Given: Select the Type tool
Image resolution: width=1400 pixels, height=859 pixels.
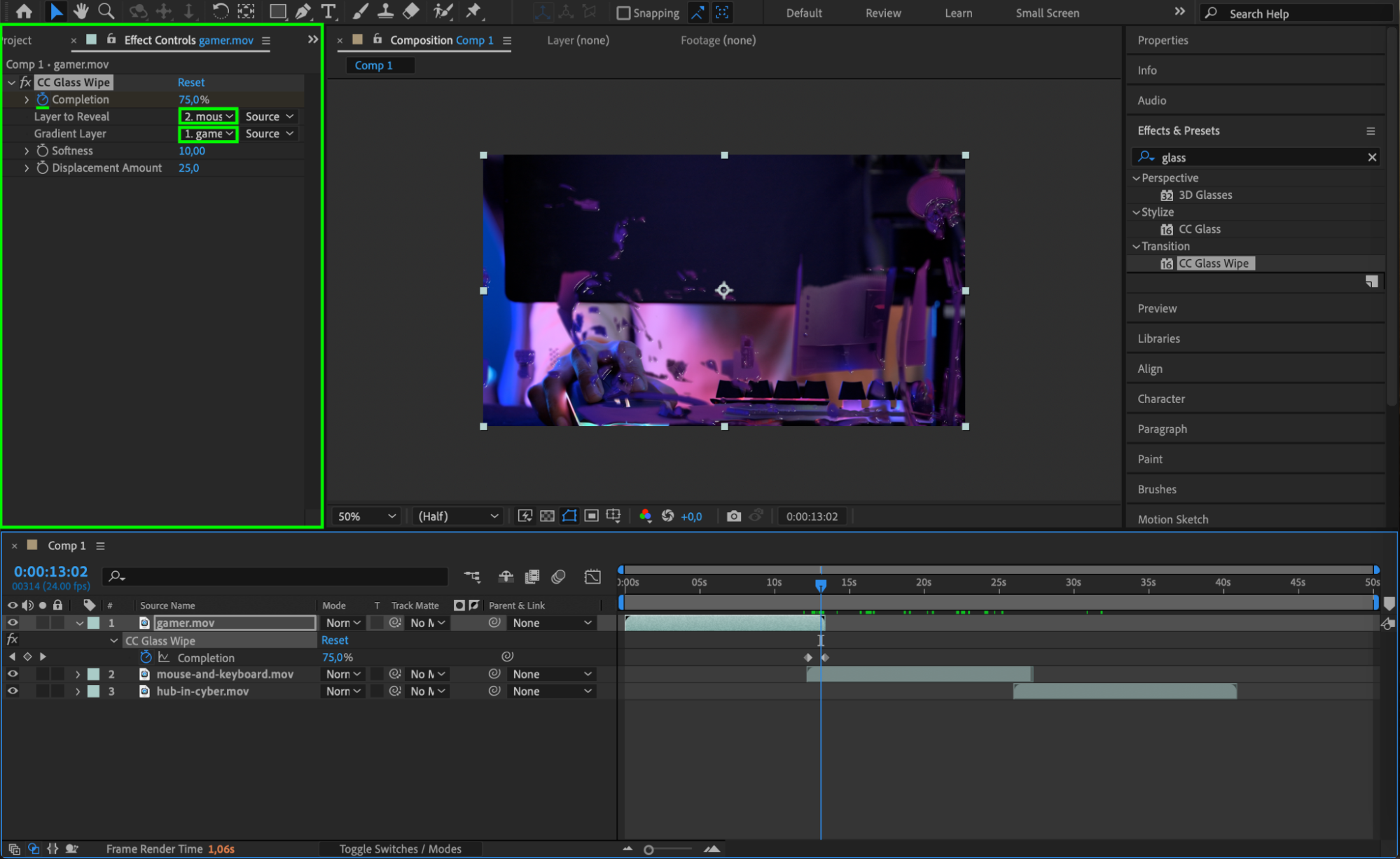Looking at the screenshot, I should click(328, 11).
